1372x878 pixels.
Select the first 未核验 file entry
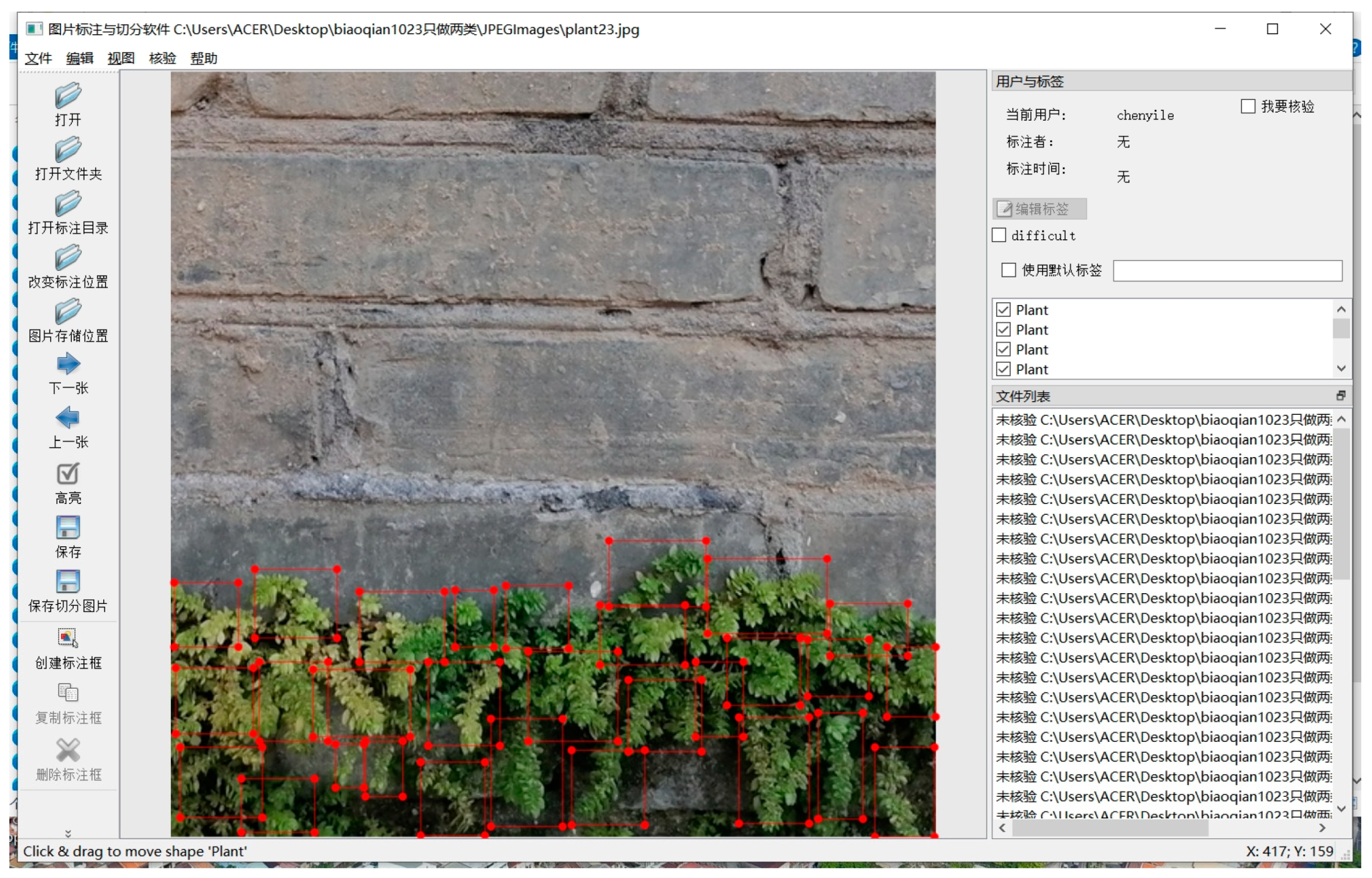(x=1139, y=420)
